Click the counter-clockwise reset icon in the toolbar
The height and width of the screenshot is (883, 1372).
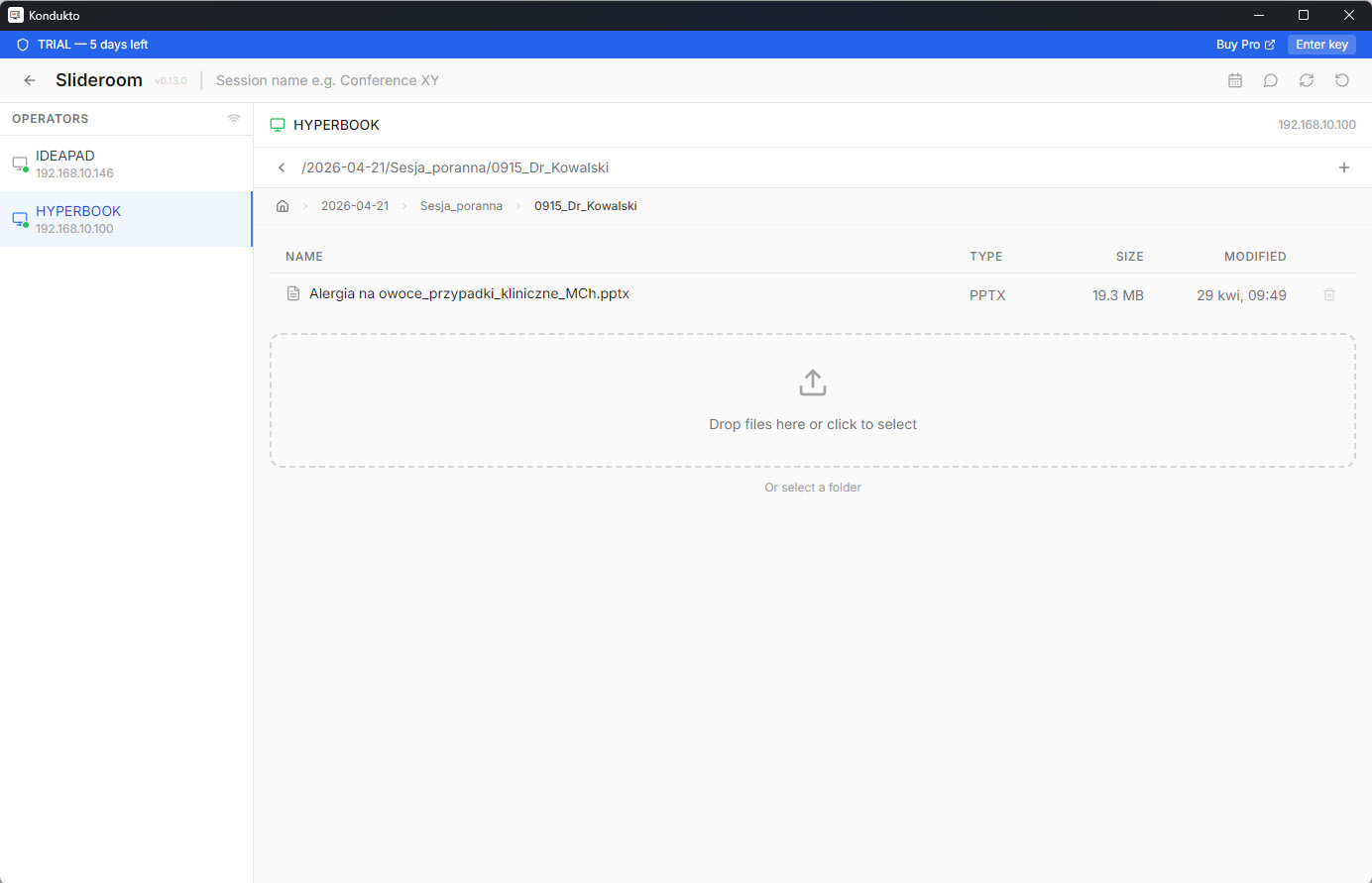pos(1342,80)
